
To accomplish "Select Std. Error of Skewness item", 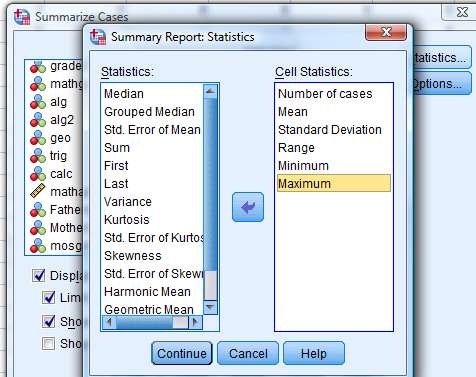I will tap(153, 274).
